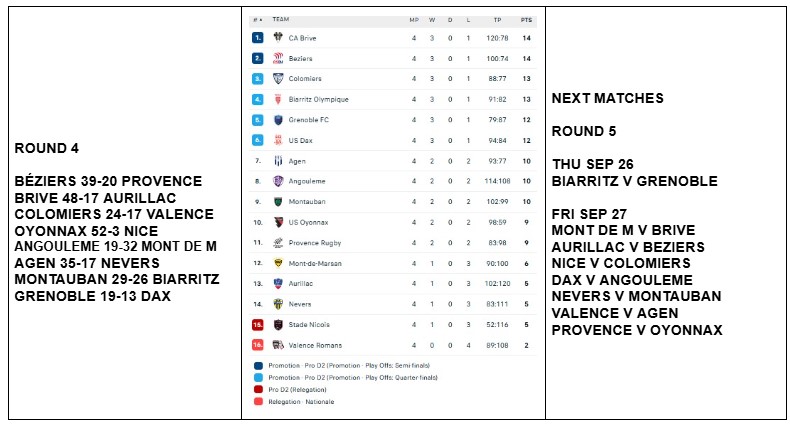
Task: Click the US Dax team crest
Action: tap(278, 140)
